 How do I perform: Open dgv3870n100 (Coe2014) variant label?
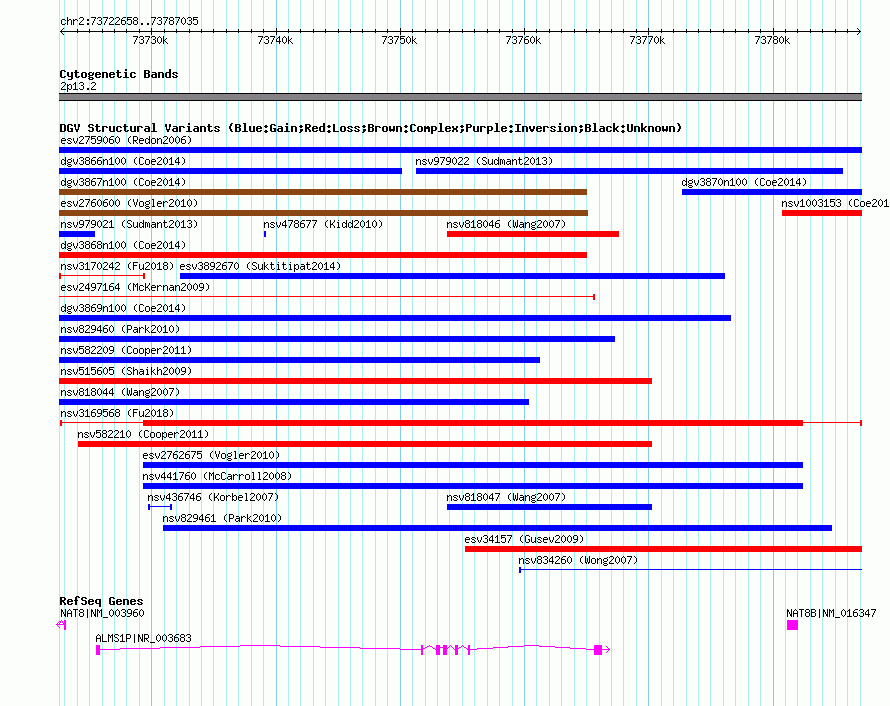point(744,182)
